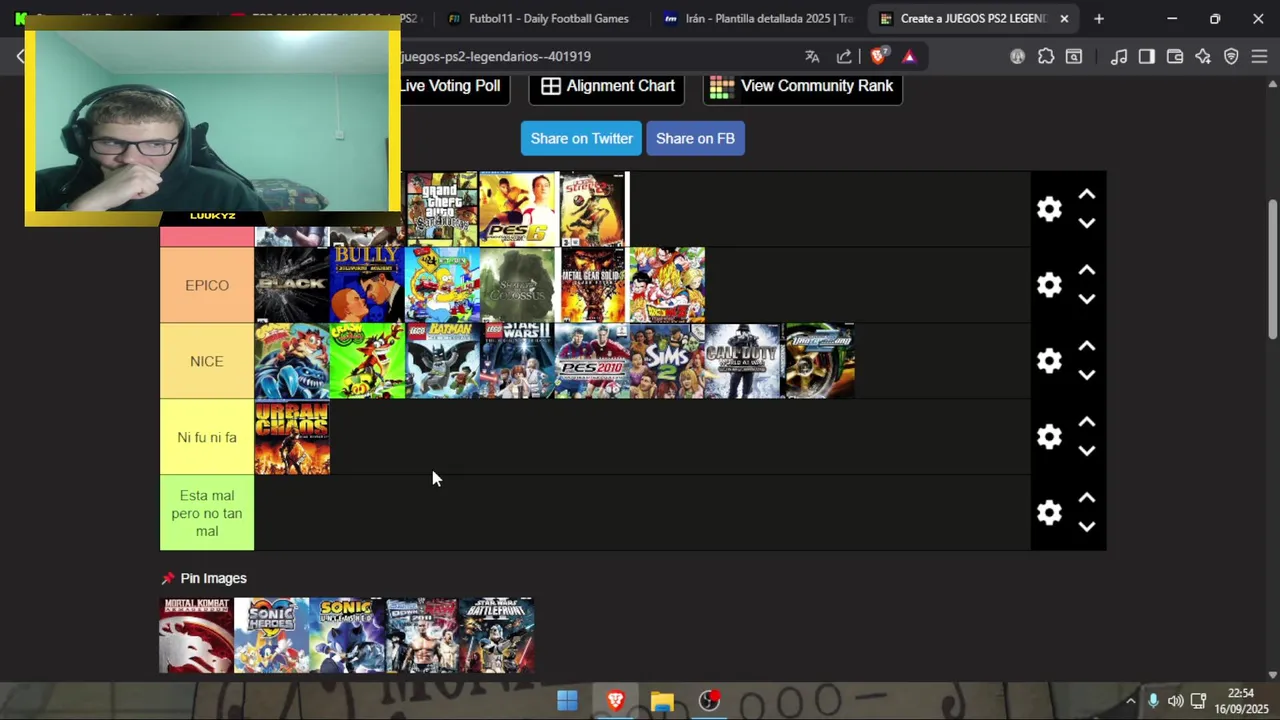Click the translate page icon
The width and height of the screenshot is (1280, 720).
tap(812, 57)
